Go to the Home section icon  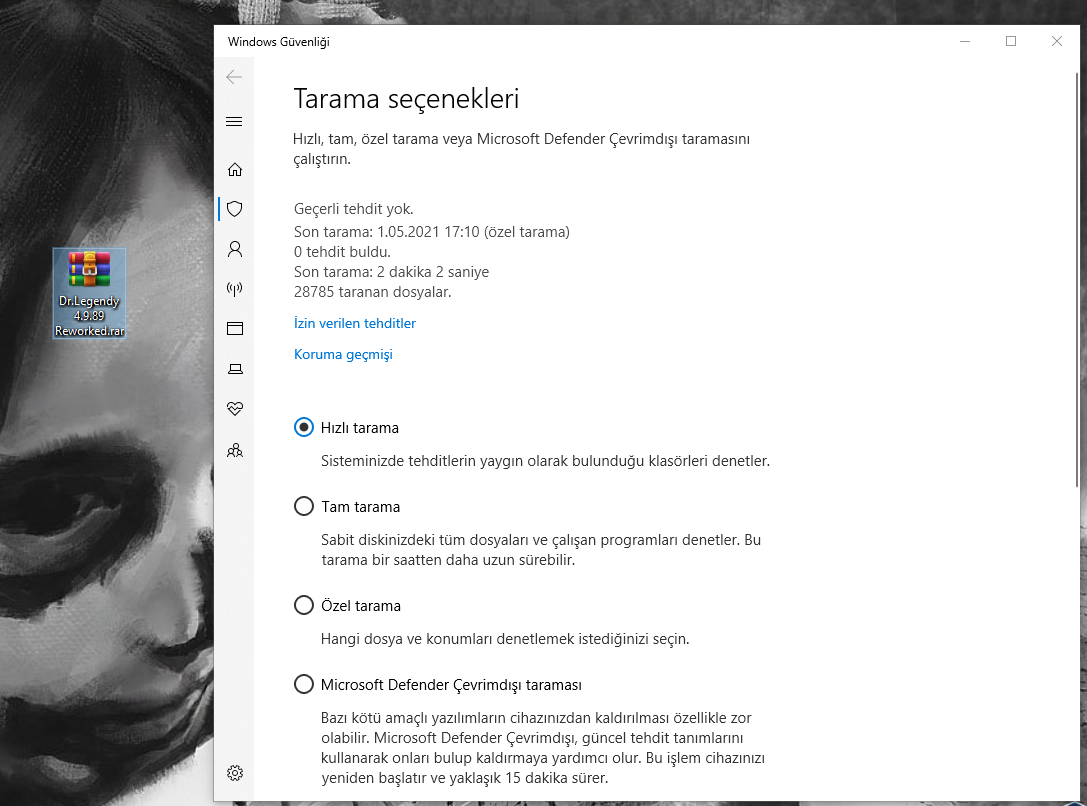tap(235, 169)
